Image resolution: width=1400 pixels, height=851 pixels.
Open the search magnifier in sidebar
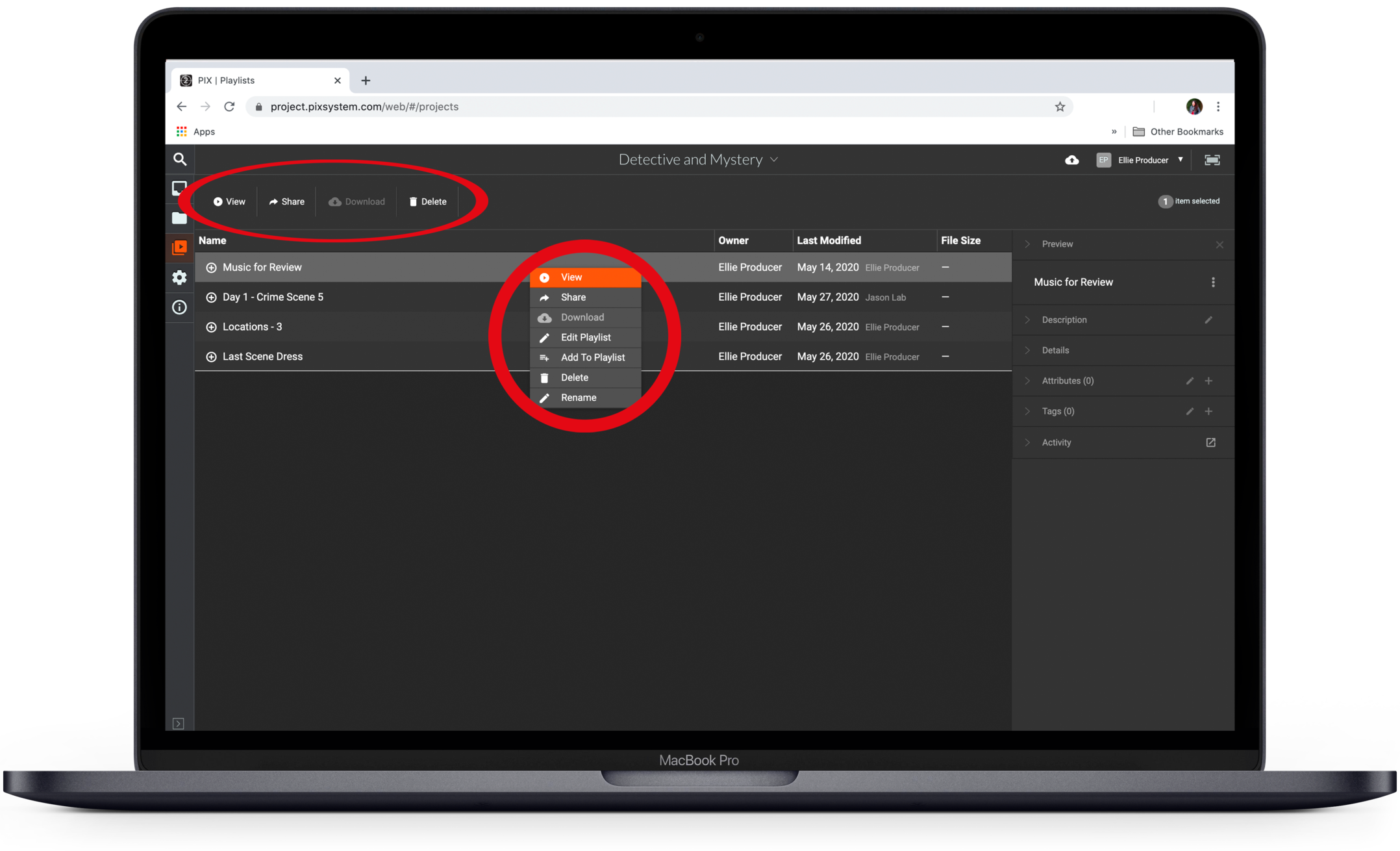(x=180, y=159)
